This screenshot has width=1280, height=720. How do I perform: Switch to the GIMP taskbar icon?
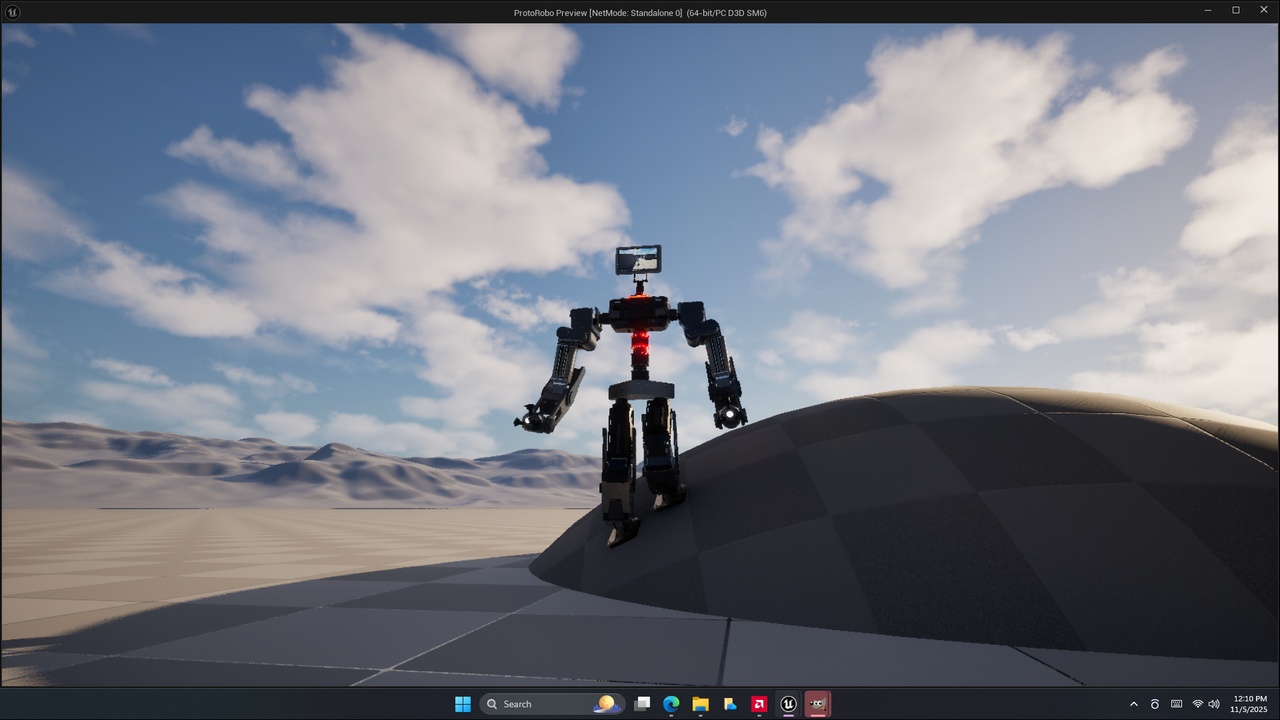click(818, 704)
